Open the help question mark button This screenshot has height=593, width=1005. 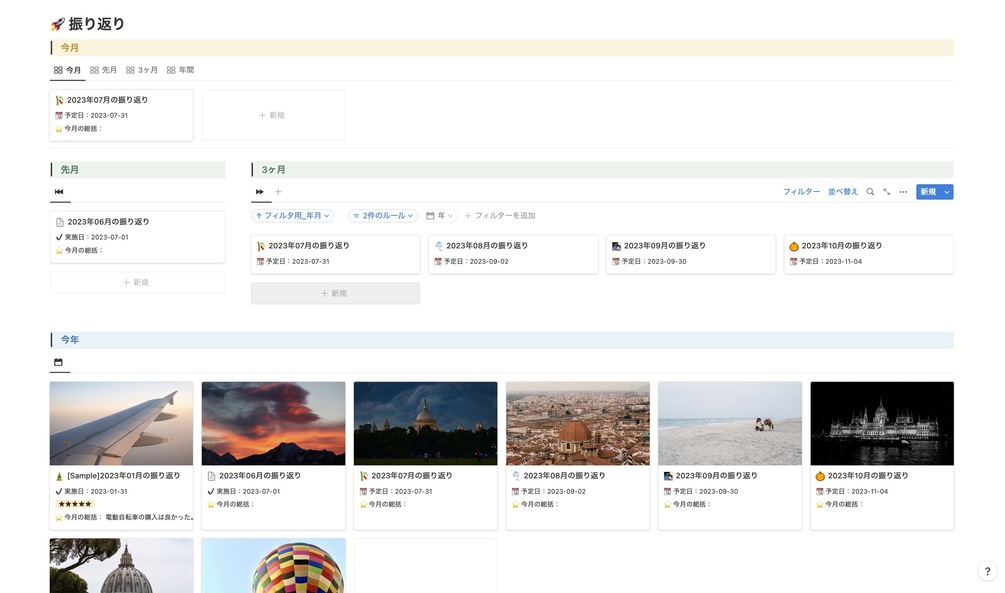click(987, 572)
